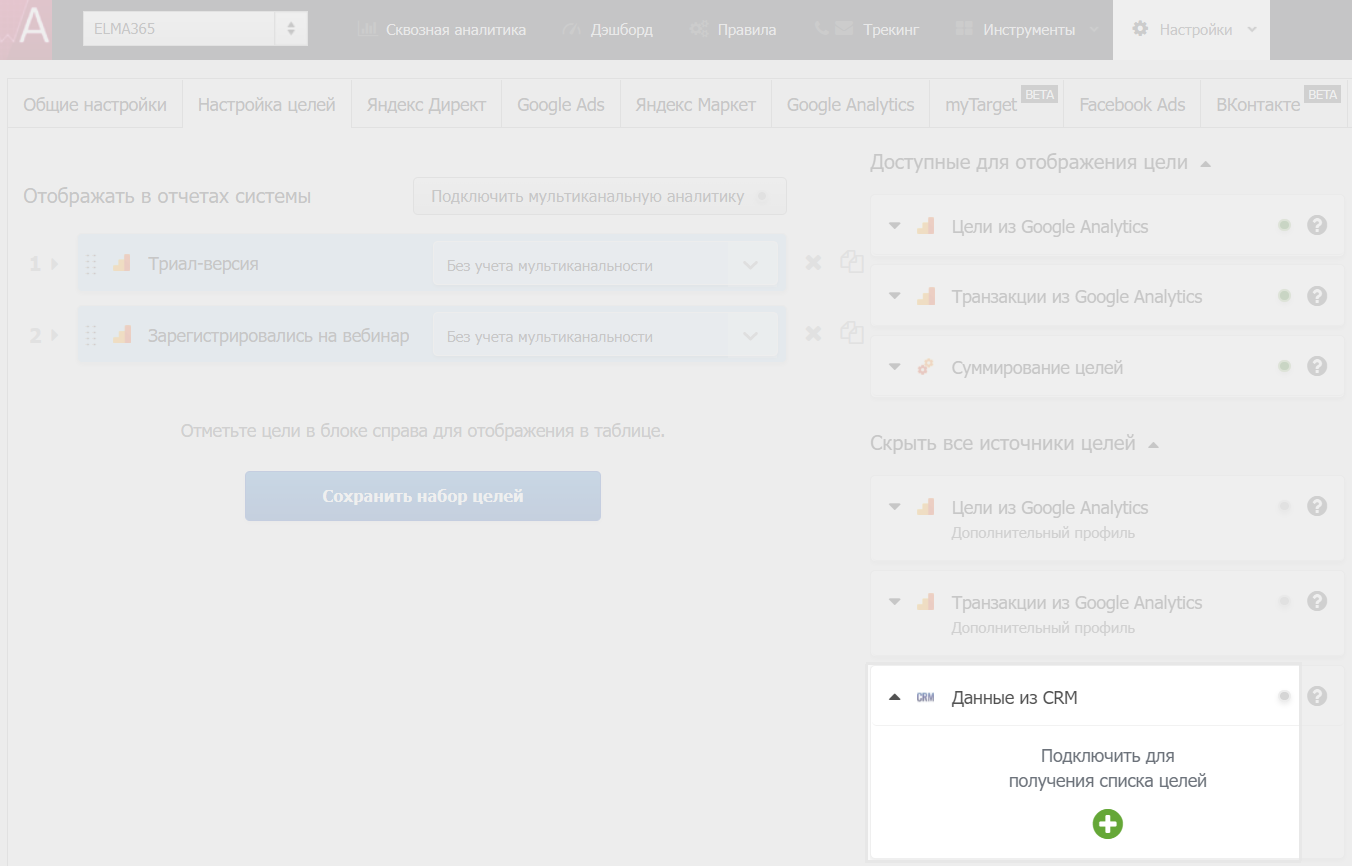The width and height of the screenshot is (1352, 866).
Task: Remove the Зарегистрировались на вебинар goal via X icon
Action: (813, 334)
